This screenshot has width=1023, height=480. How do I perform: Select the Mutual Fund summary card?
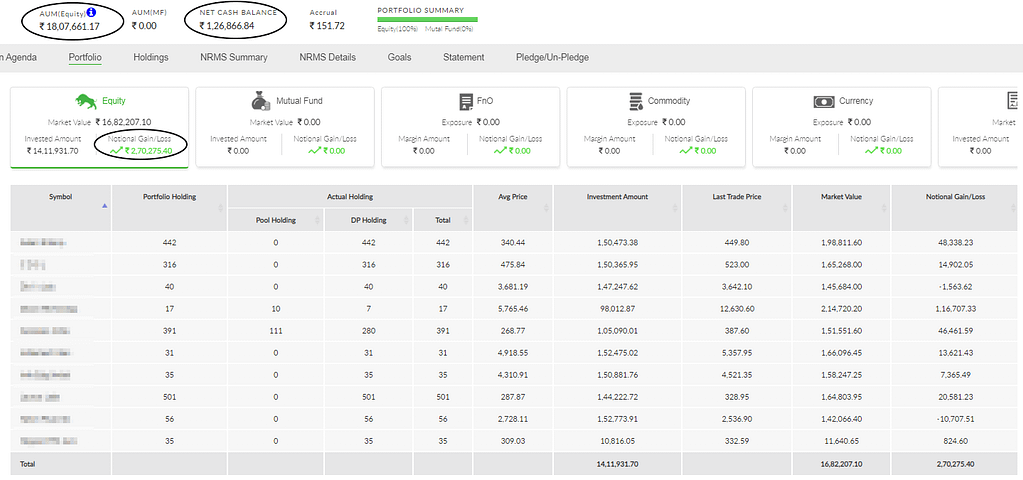point(285,127)
